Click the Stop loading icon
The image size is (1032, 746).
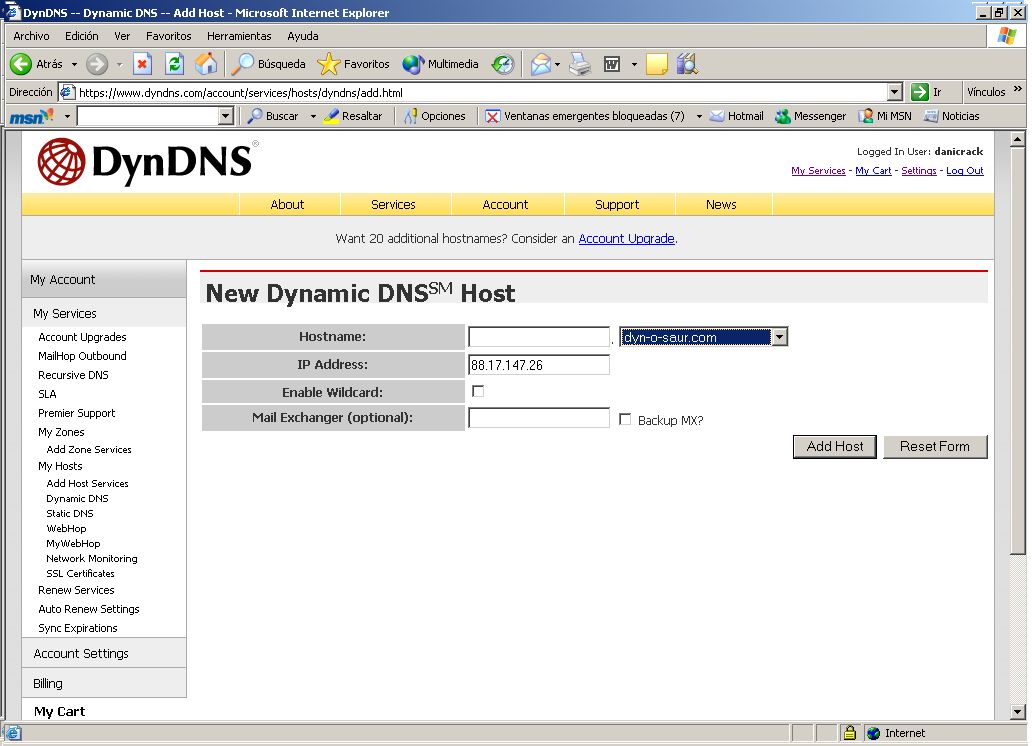[x=142, y=64]
